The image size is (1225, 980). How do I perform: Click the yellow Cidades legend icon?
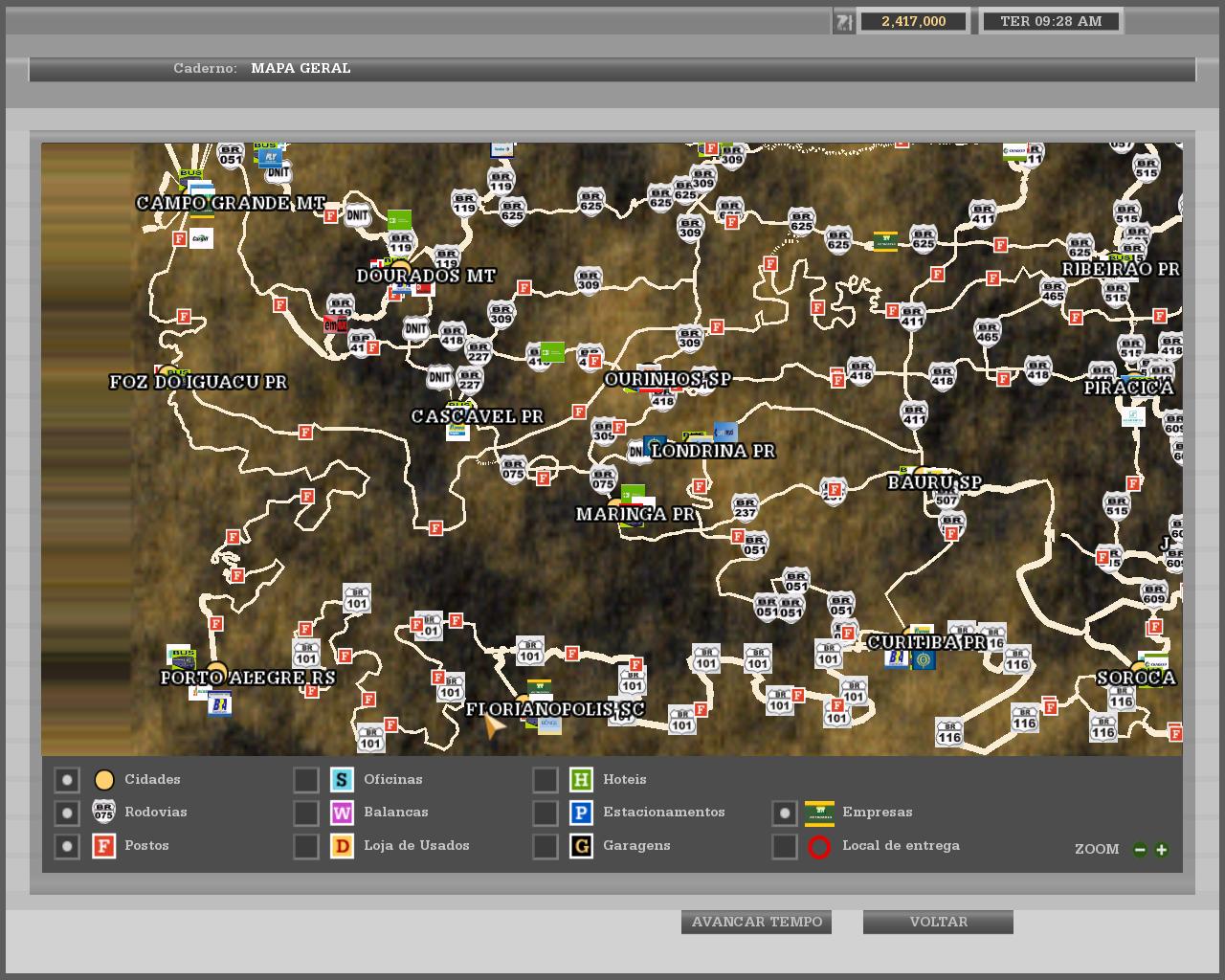click(103, 780)
